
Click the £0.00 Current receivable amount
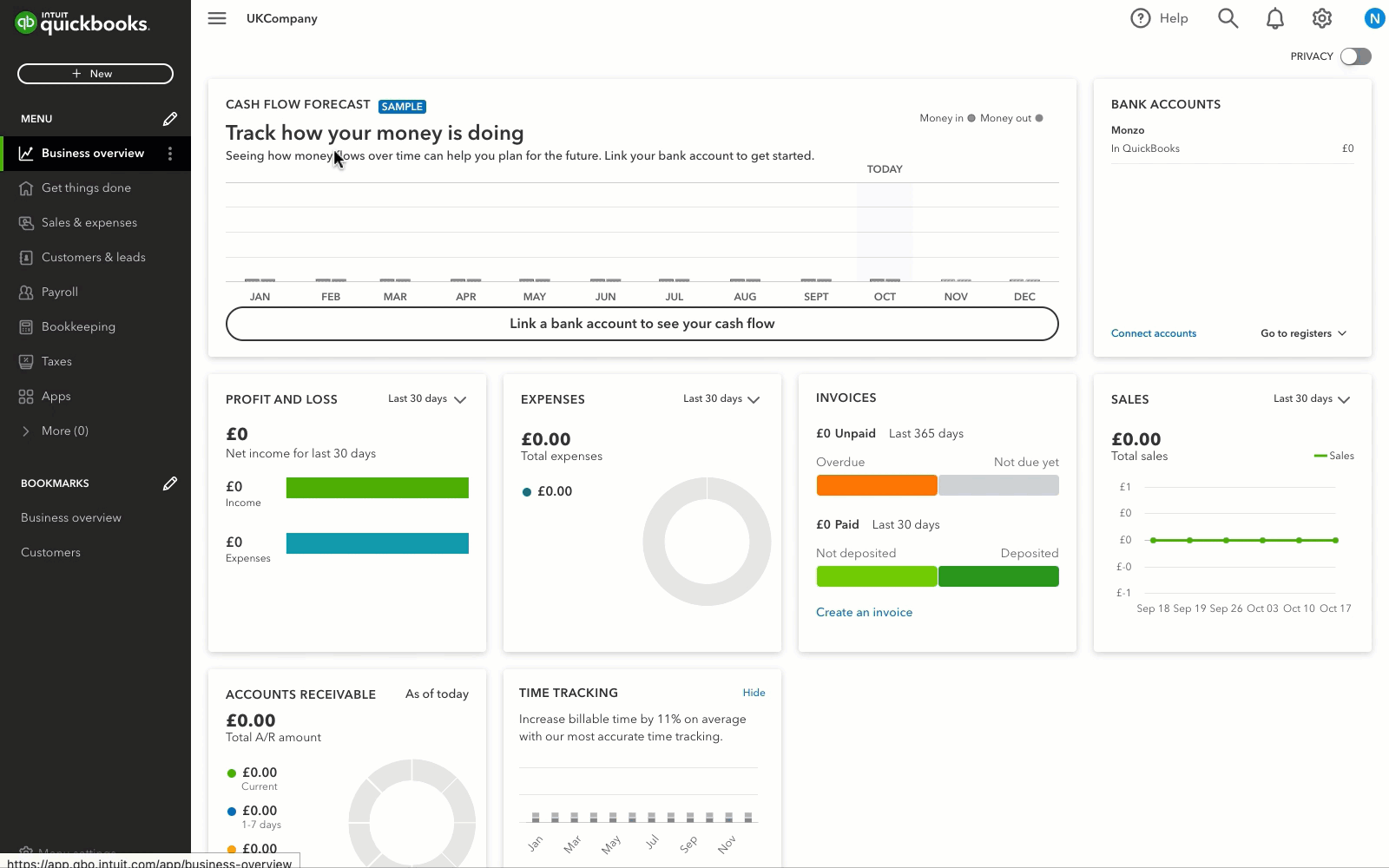coord(260,773)
